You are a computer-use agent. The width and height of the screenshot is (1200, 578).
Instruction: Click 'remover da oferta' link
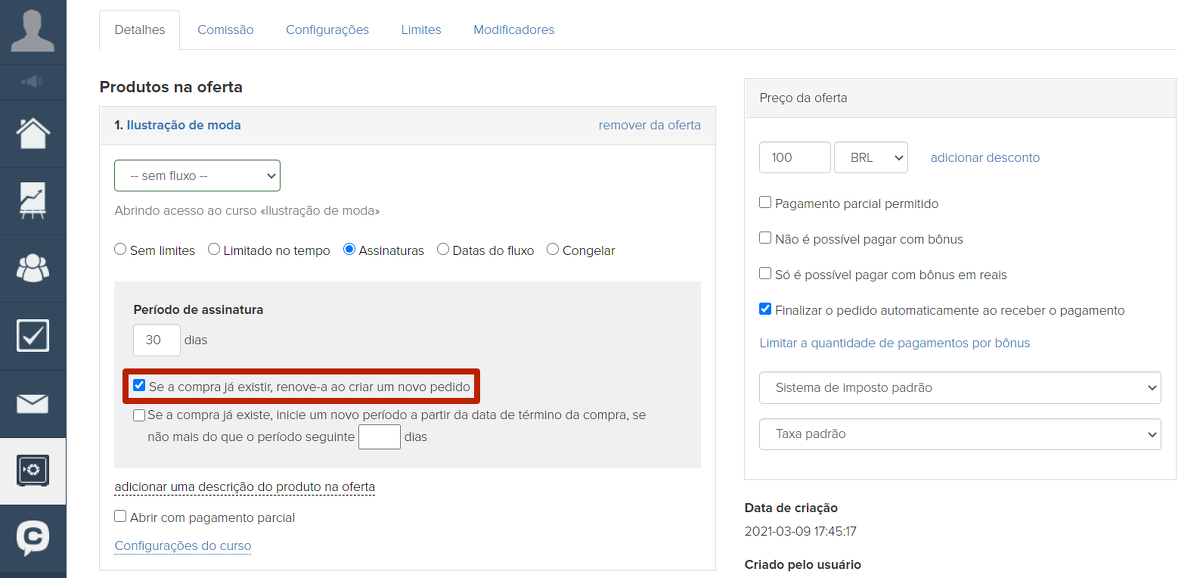pyautogui.click(x=649, y=125)
